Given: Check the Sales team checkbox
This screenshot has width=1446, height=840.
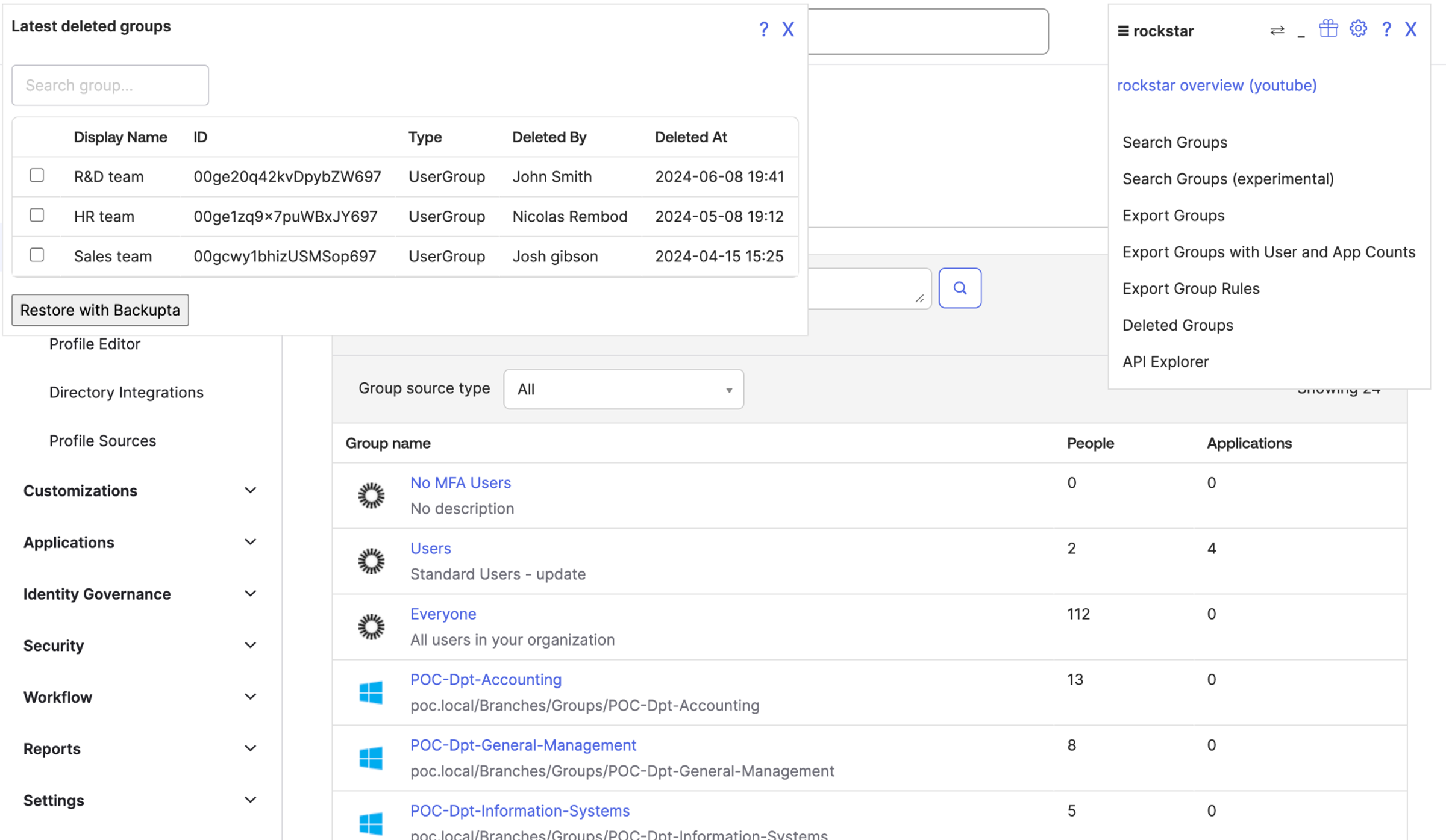Looking at the screenshot, I should coord(37,255).
